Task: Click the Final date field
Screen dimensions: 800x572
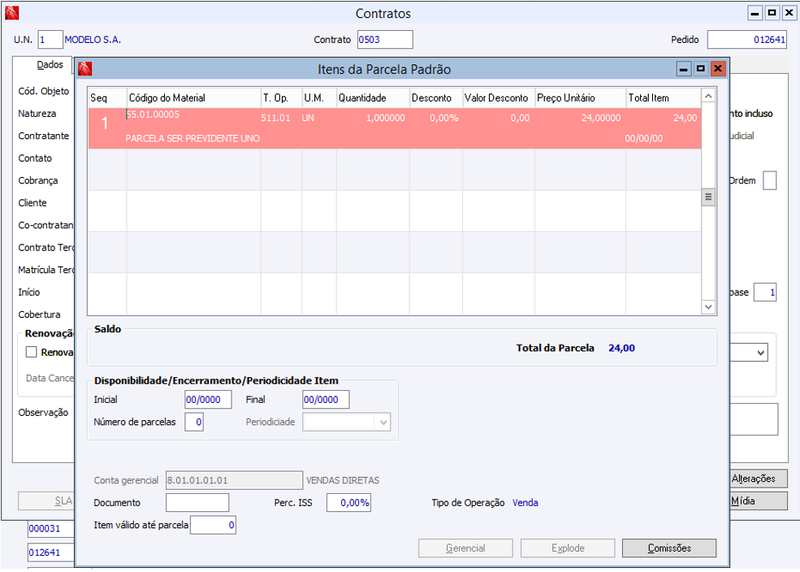Action: (x=326, y=400)
